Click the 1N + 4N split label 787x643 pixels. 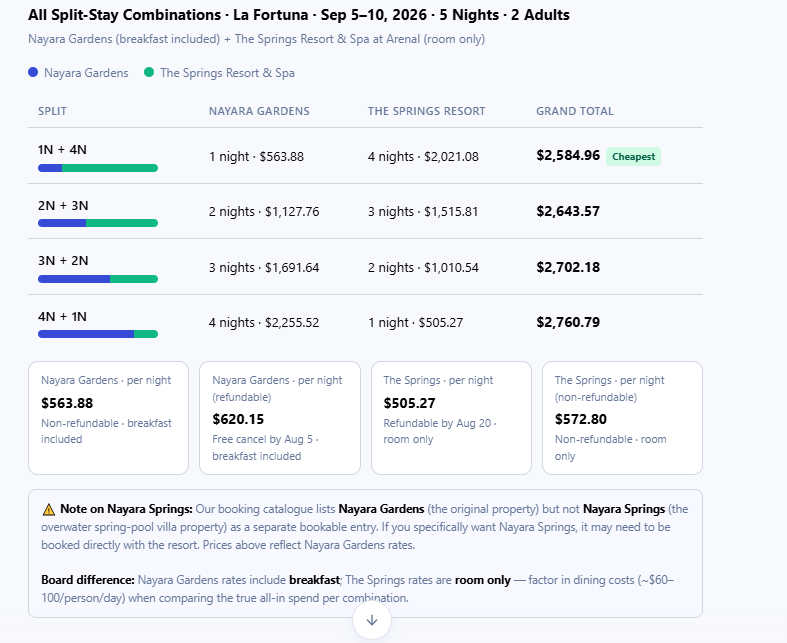point(62,150)
